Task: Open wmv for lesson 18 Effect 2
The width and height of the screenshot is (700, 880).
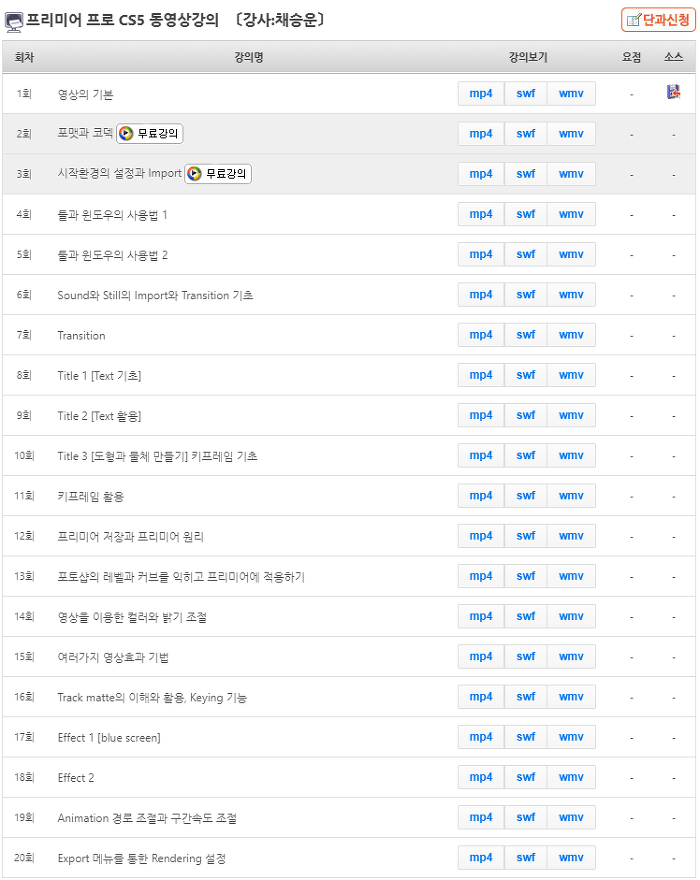Action: pyautogui.click(x=571, y=777)
